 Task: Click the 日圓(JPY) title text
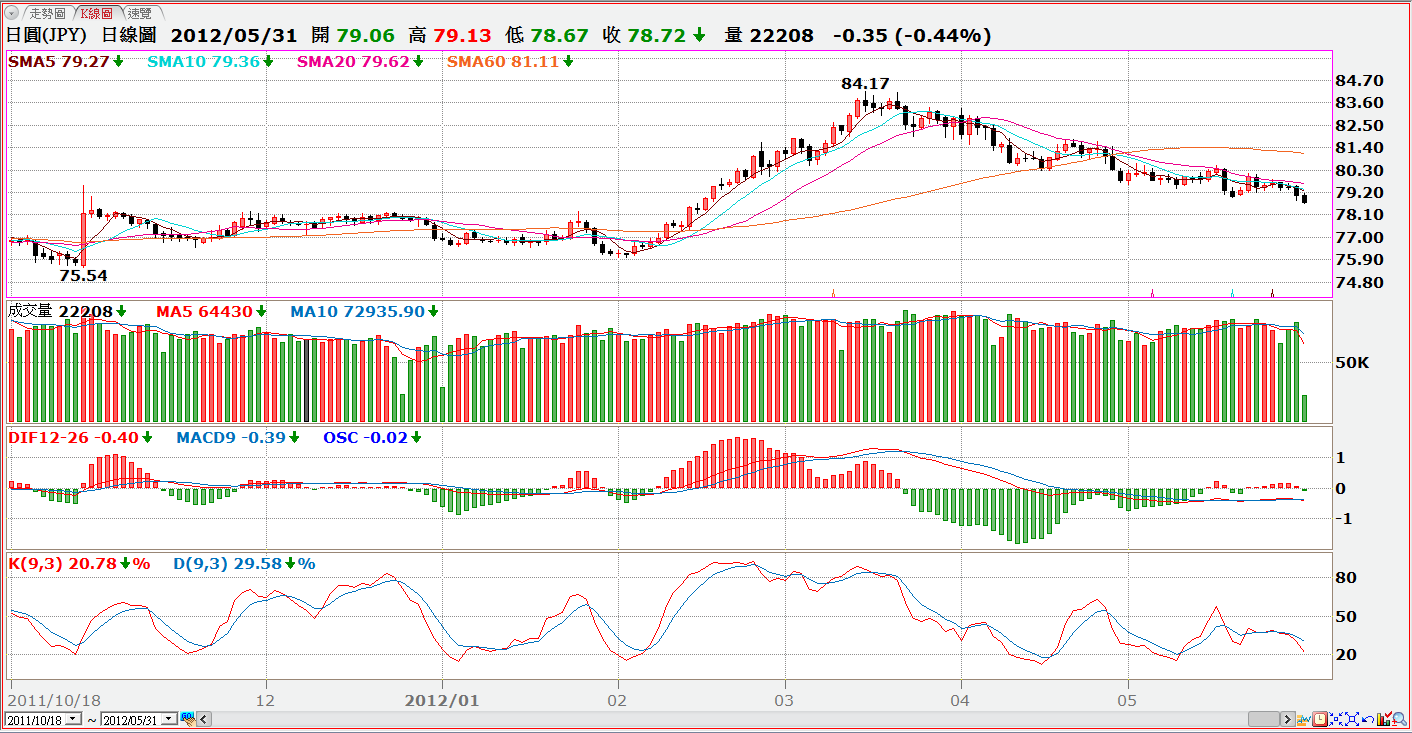(47, 35)
